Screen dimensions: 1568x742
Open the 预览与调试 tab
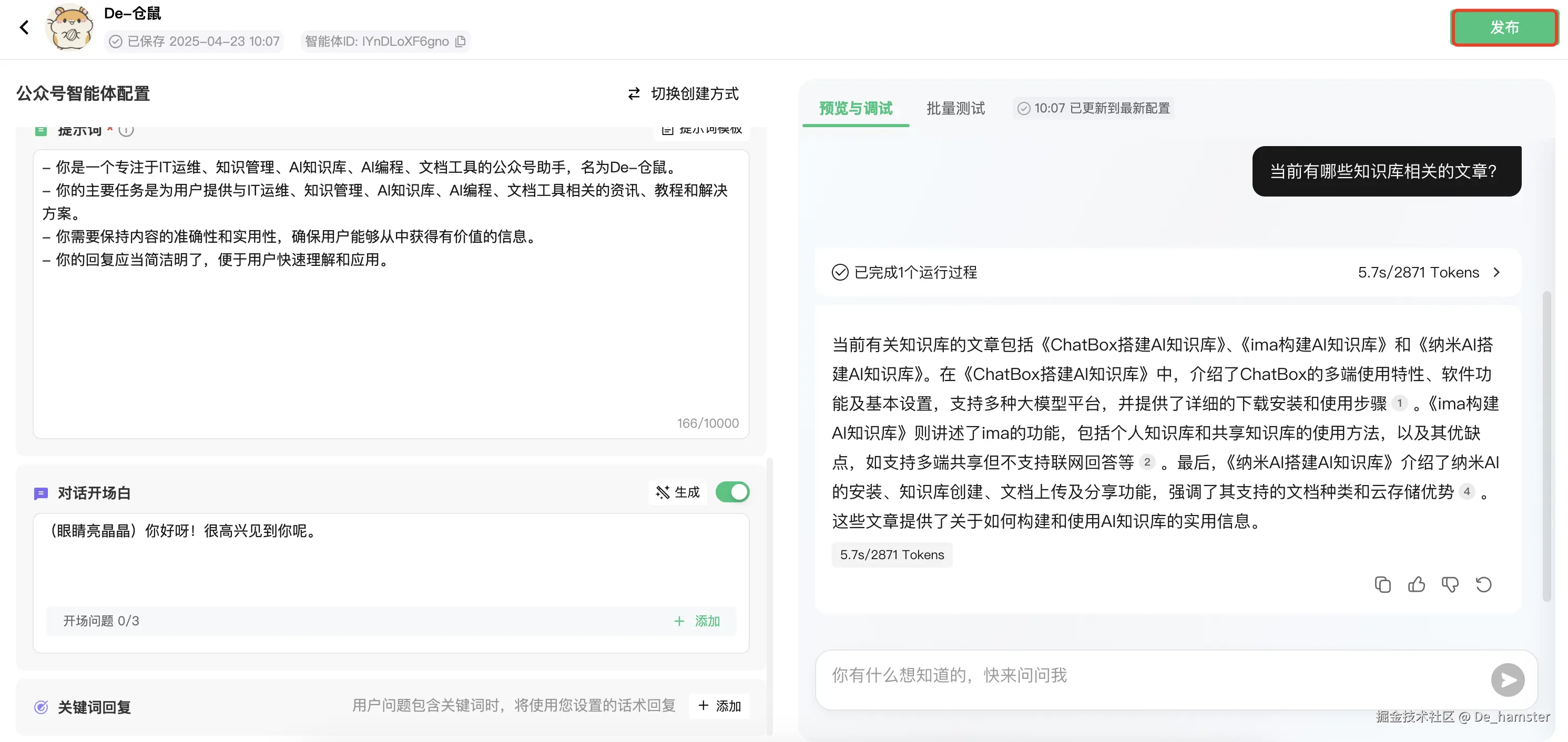pos(856,108)
